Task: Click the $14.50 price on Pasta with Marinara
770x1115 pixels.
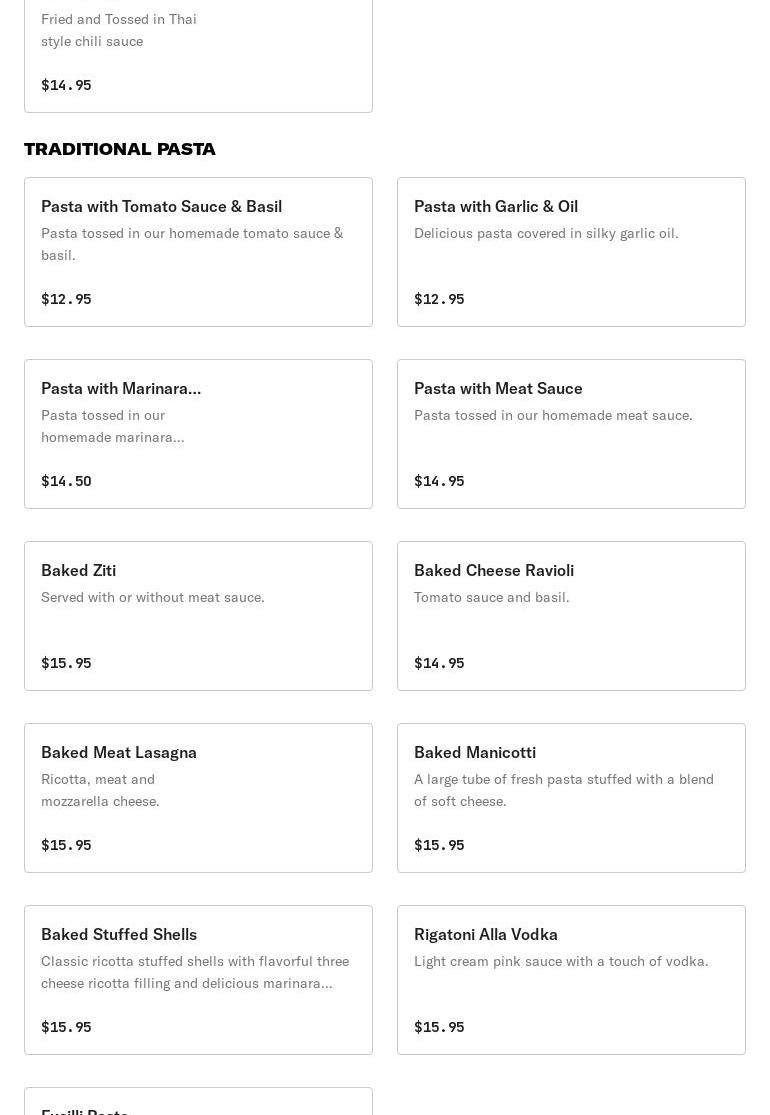Action: (x=66, y=481)
